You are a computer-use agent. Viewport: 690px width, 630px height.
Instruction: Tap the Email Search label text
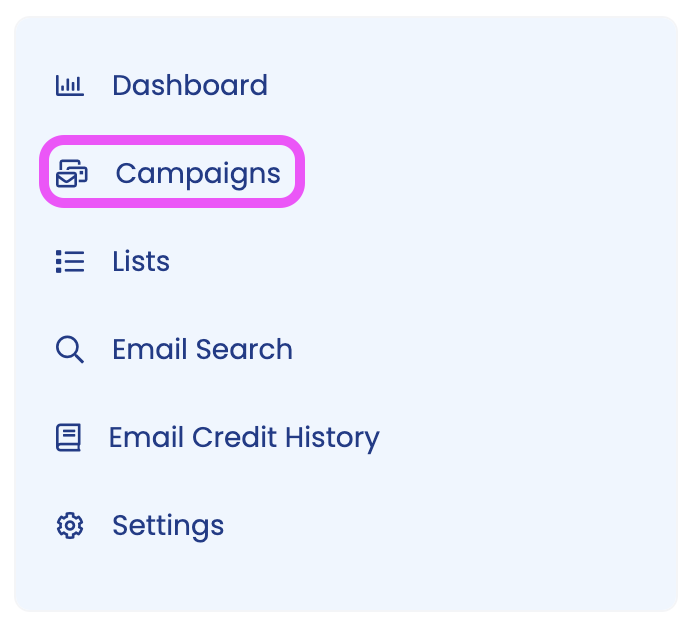[x=202, y=350]
